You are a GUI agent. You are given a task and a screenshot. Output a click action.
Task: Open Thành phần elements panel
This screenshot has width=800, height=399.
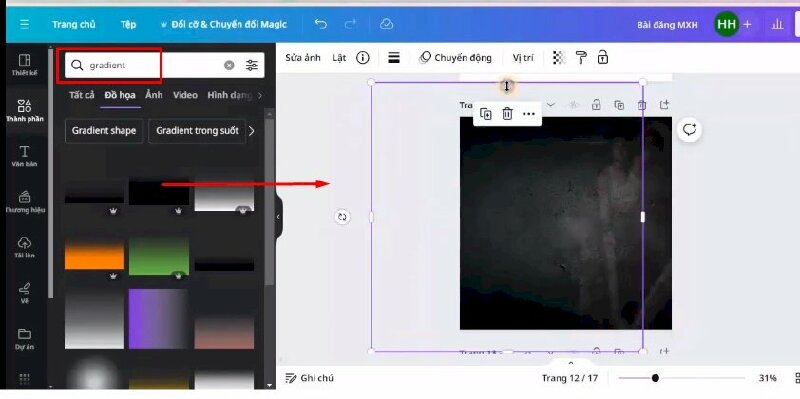[x=24, y=111]
